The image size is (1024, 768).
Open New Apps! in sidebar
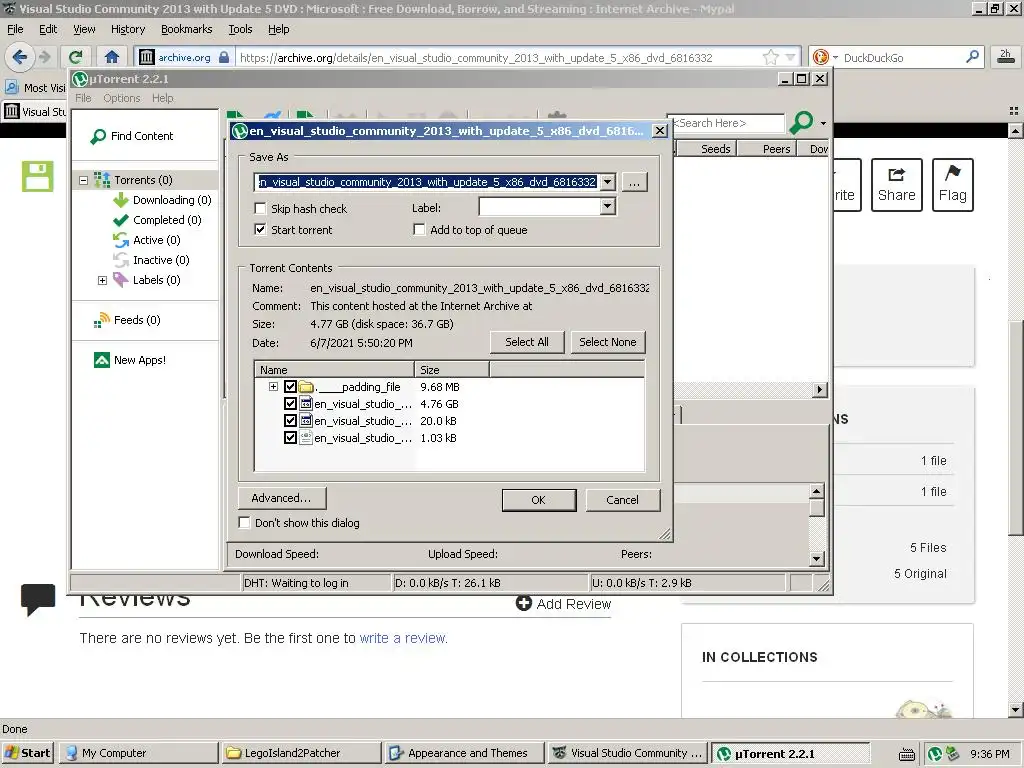[x=130, y=360]
